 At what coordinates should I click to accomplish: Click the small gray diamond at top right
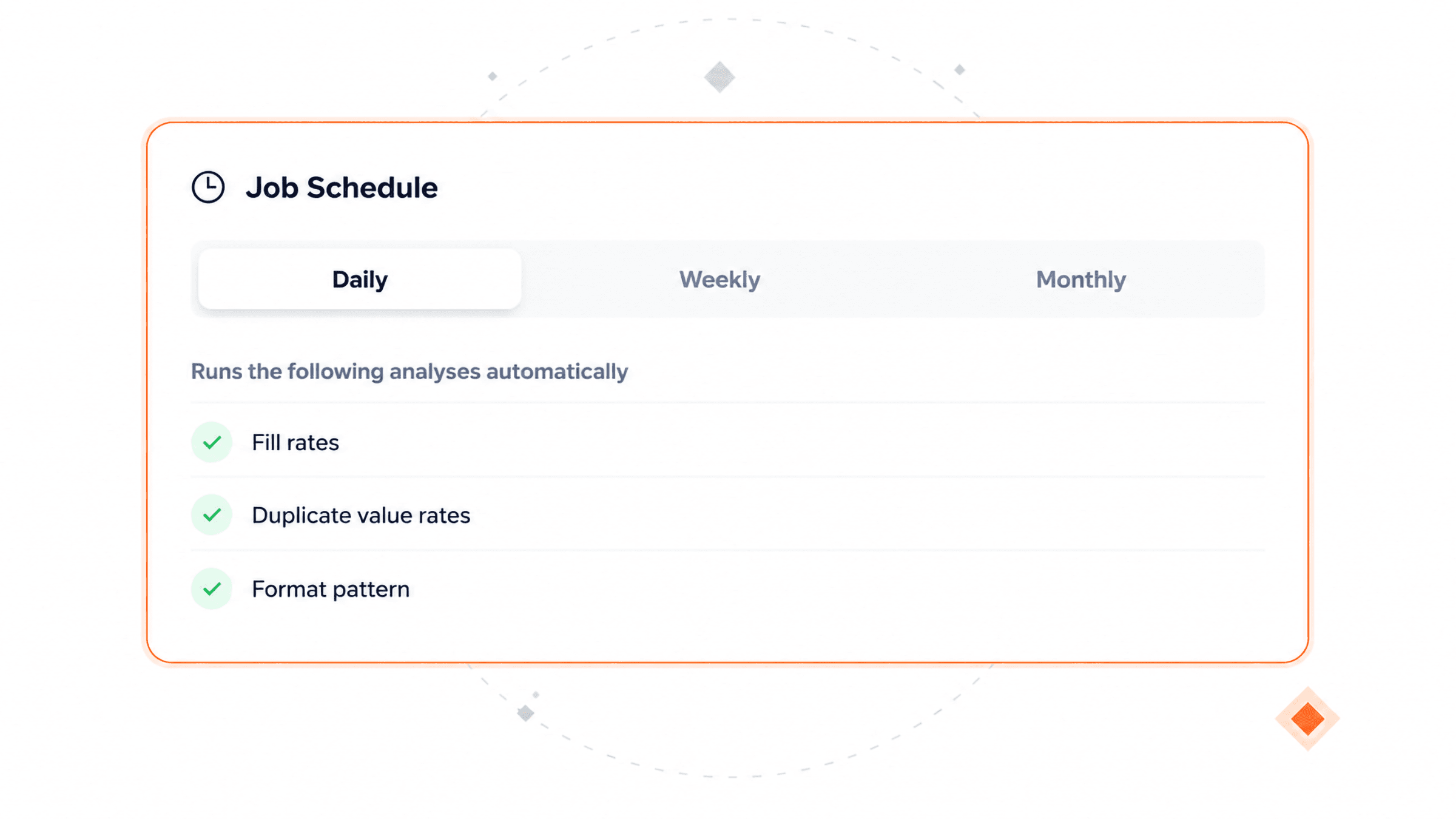(960, 70)
